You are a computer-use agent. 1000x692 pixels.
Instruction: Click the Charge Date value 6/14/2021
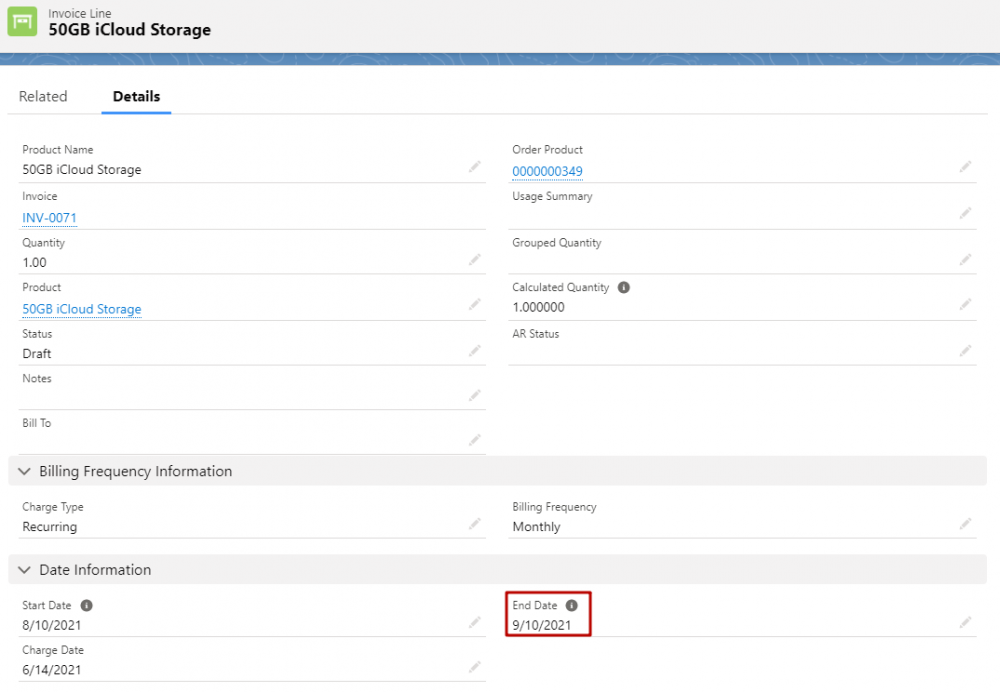52,670
